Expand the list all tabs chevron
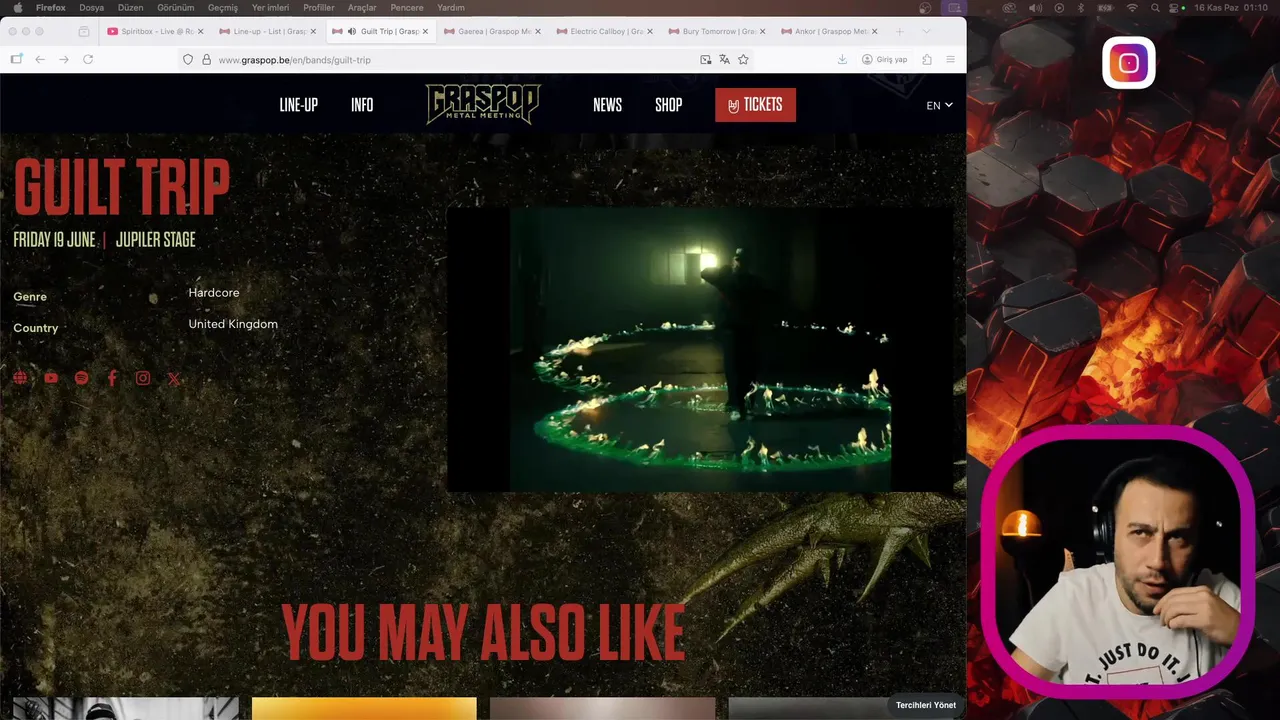Viewport: 1280px width, 720px height. (x=926, y=31)
